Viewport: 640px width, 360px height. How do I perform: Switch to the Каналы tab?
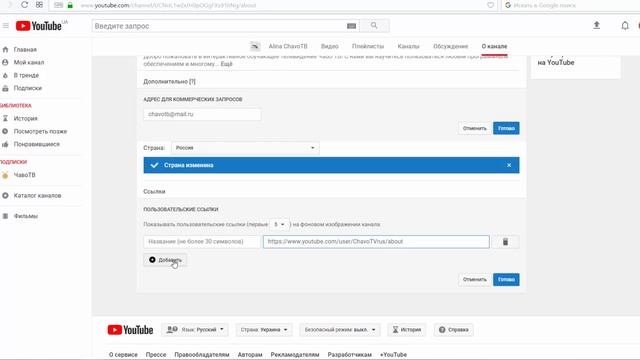(408, 46)
